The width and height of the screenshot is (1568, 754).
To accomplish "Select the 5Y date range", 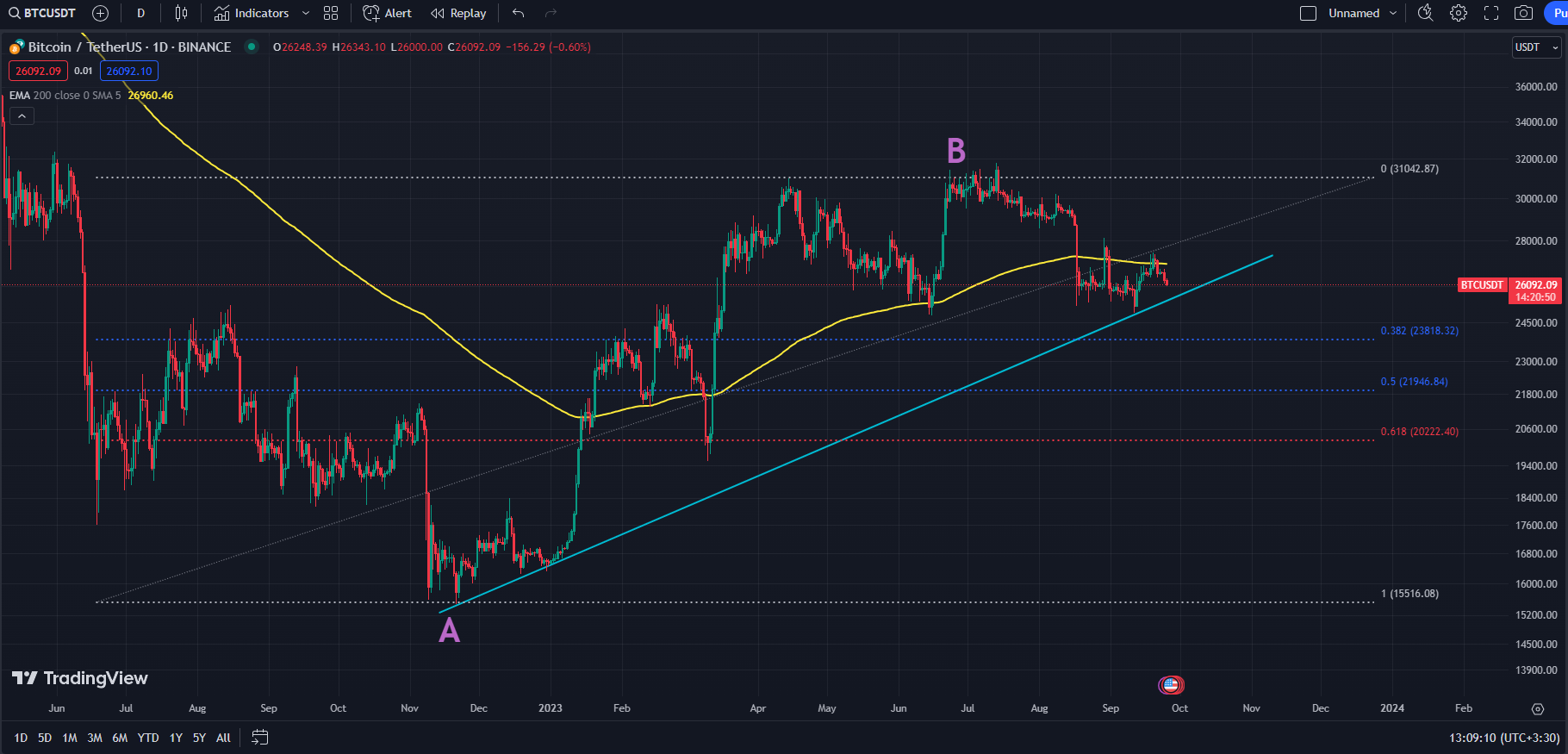I will 199,738.
